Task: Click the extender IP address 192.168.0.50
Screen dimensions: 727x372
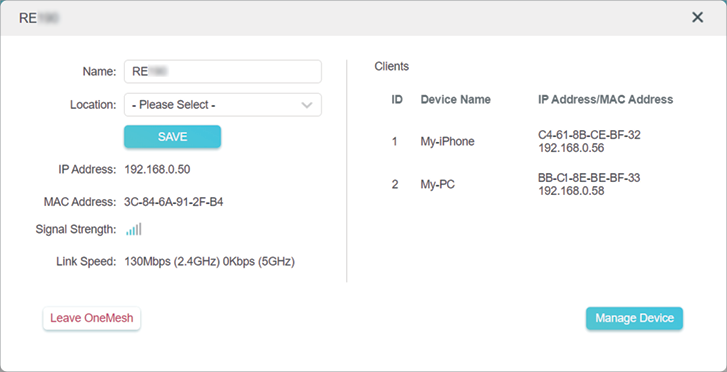Action: coord(157,169)
